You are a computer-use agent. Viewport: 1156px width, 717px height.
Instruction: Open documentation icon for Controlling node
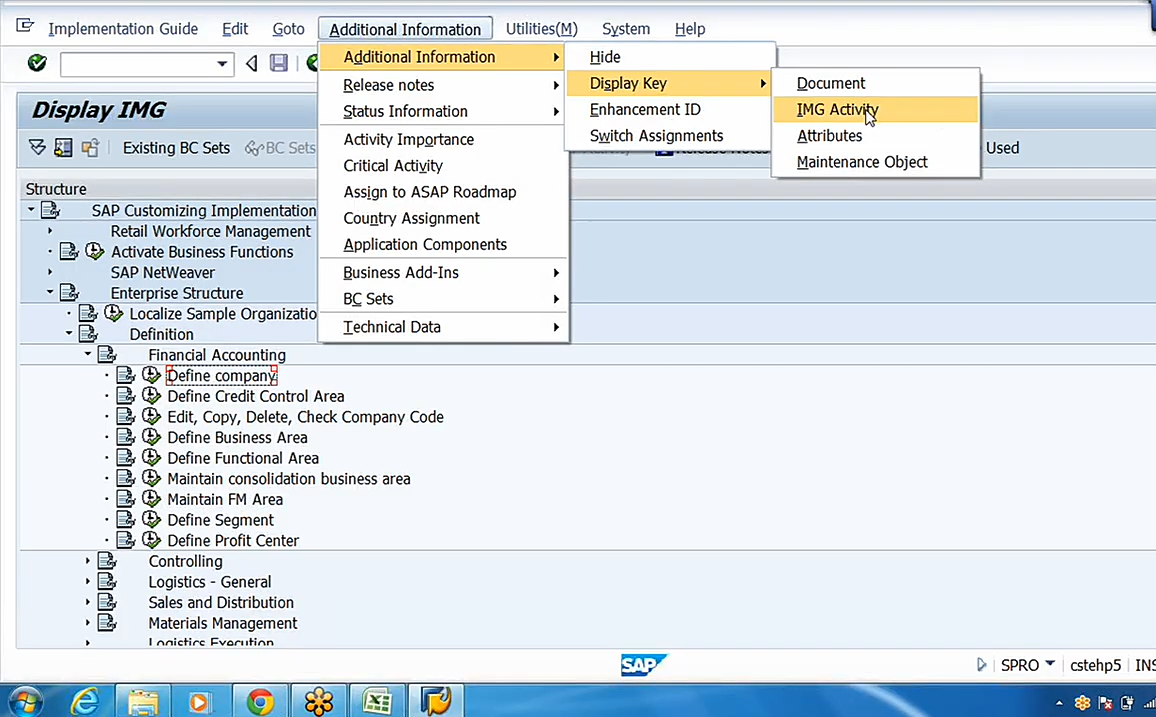tap(108, 561)
